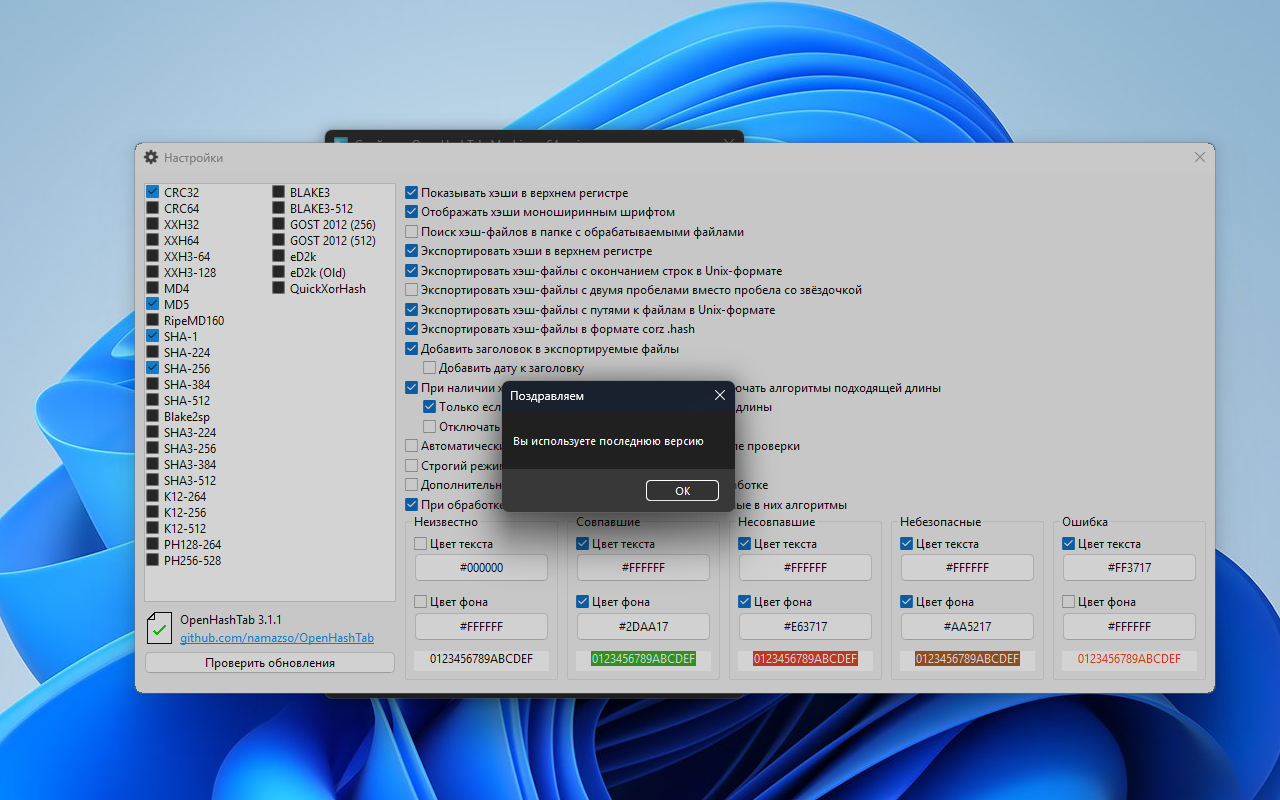Enable Цвет фона checkbox under Ошибка

[x=1070, y=602]
